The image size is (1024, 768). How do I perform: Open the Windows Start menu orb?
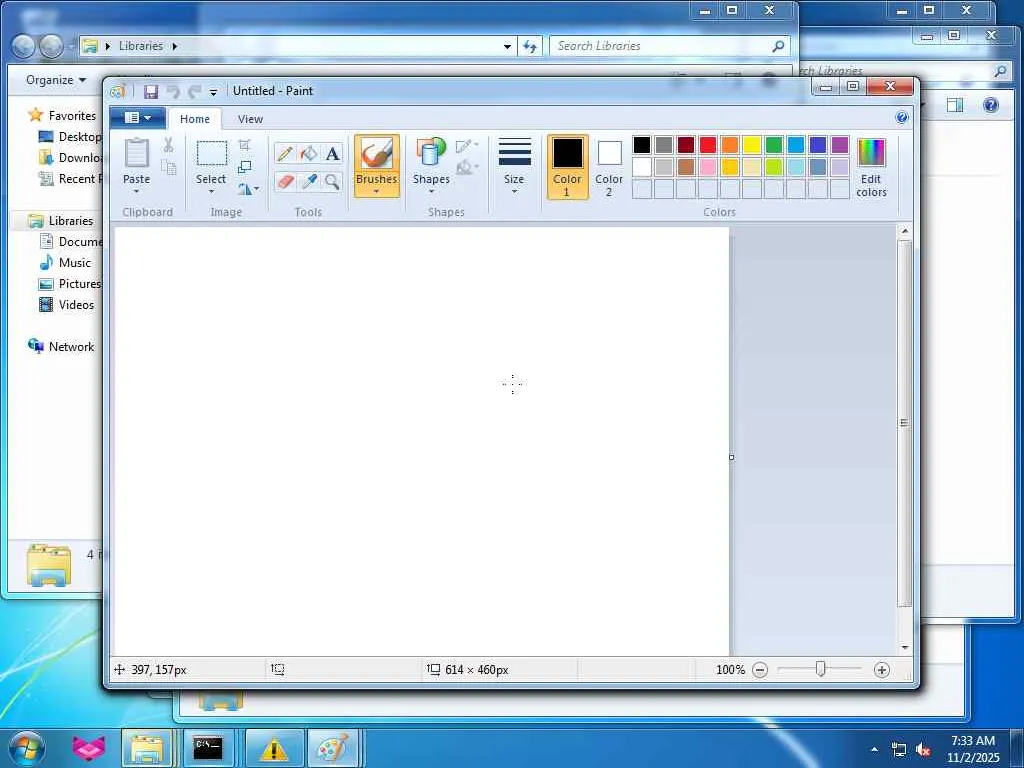[26, 748]
